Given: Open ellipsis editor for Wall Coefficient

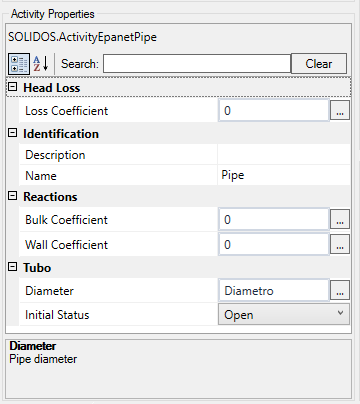Looking at the screenshot, I should click(x=340, y=244).
